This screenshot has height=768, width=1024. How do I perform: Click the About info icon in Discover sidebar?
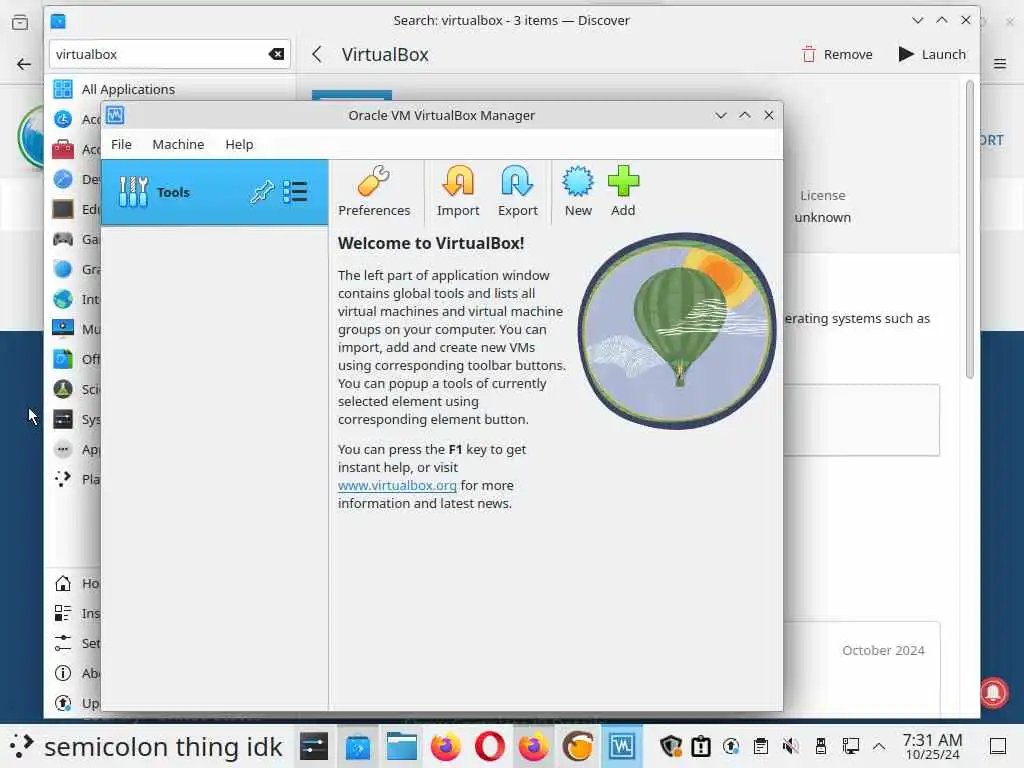click(x=63, y=673)
